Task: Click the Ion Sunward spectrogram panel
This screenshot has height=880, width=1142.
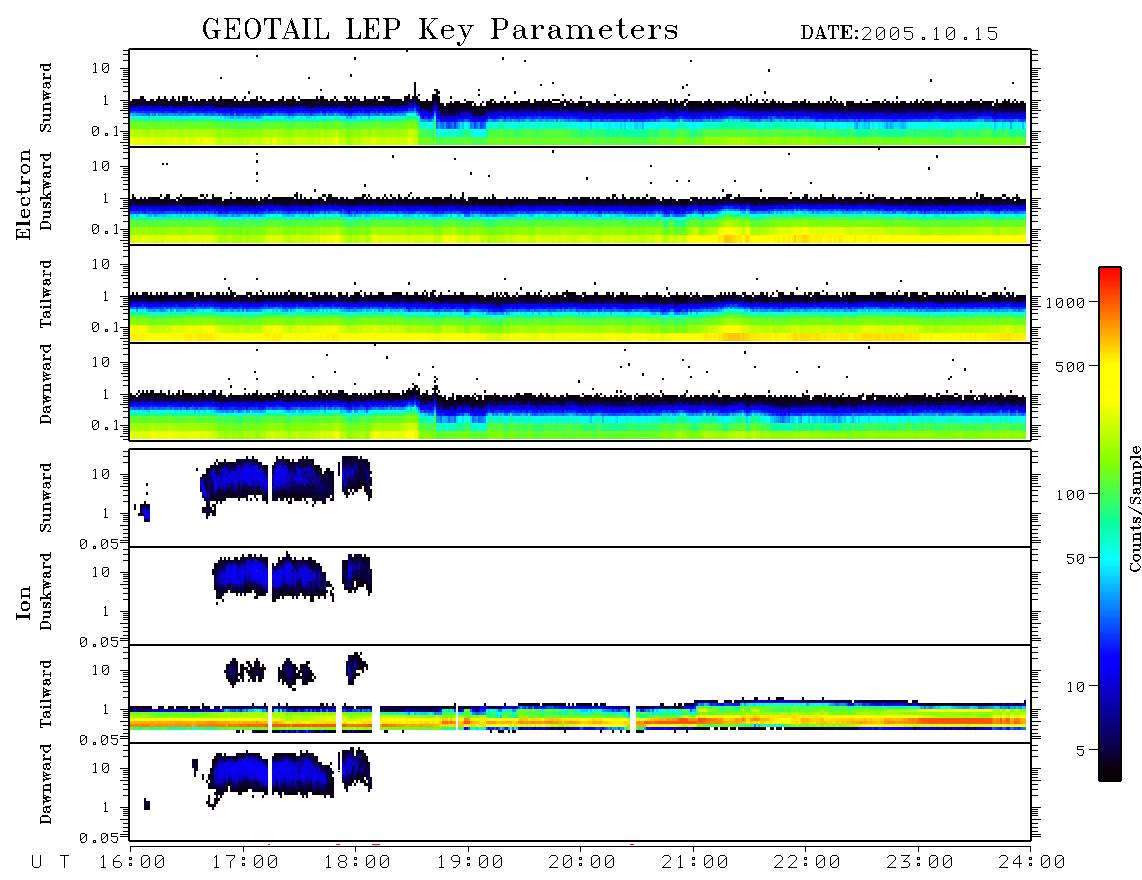Action: click(x=580, y=498)
